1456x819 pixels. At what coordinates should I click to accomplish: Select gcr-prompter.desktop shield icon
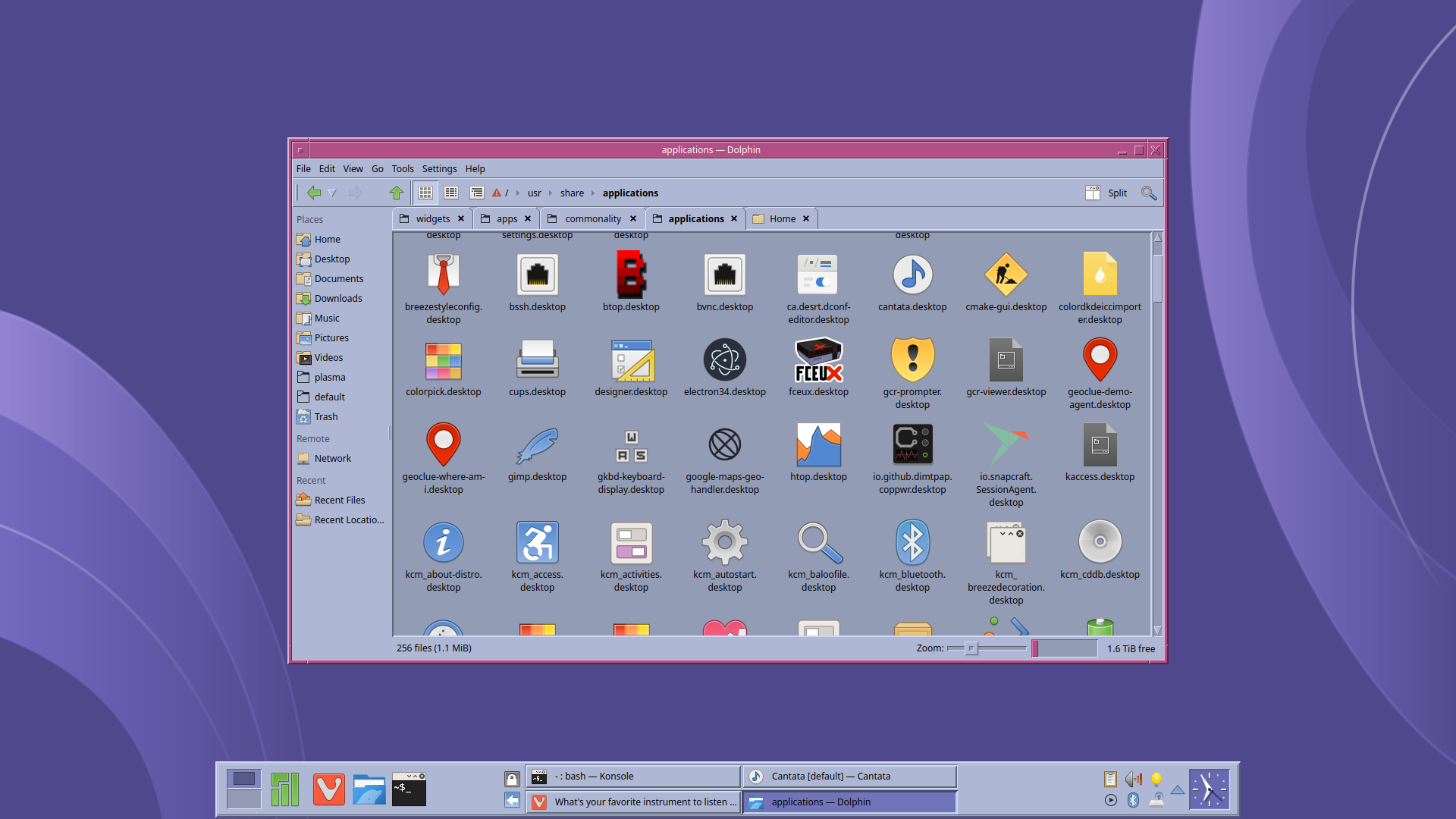click(912, 359)
